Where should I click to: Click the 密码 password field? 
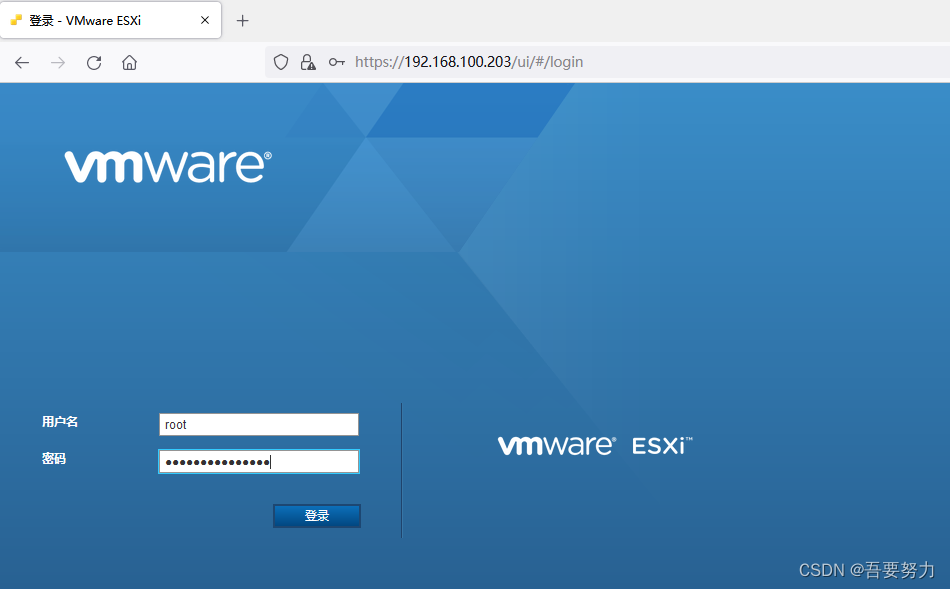[259, 462]
